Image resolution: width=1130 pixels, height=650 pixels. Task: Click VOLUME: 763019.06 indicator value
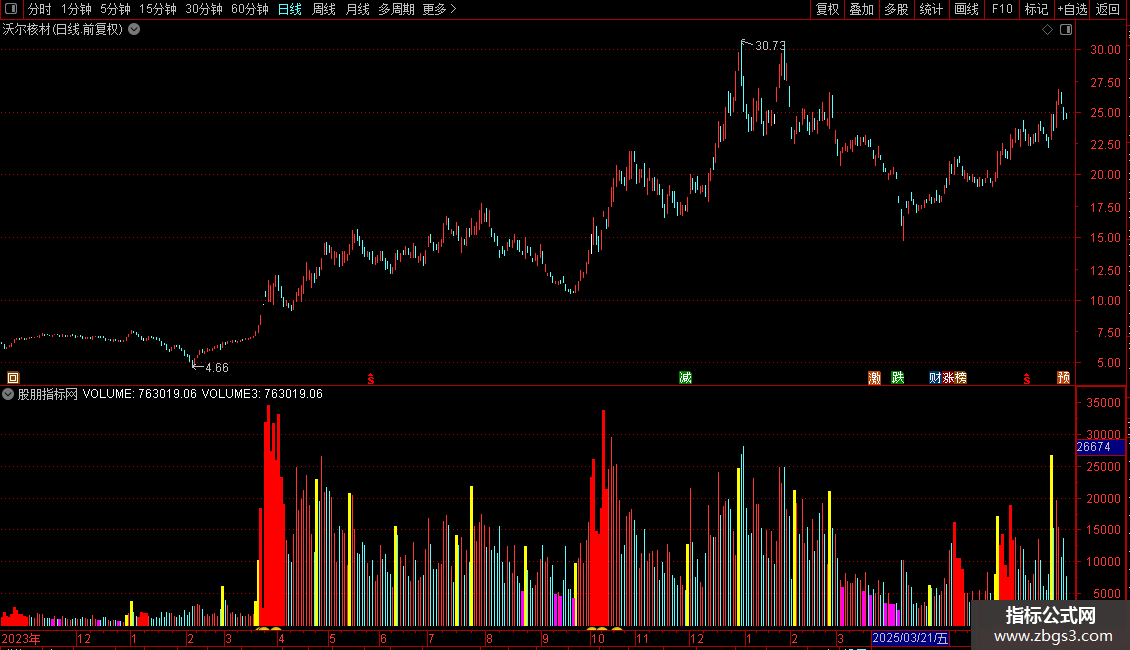(x=139, y=394)
